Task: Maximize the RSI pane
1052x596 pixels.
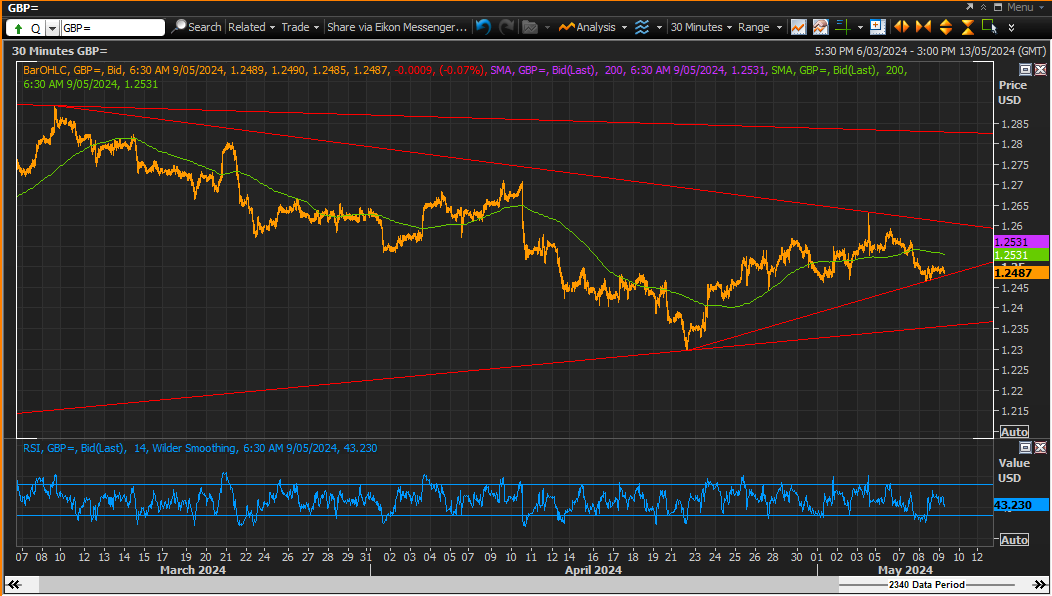Action: [1025, 447]
